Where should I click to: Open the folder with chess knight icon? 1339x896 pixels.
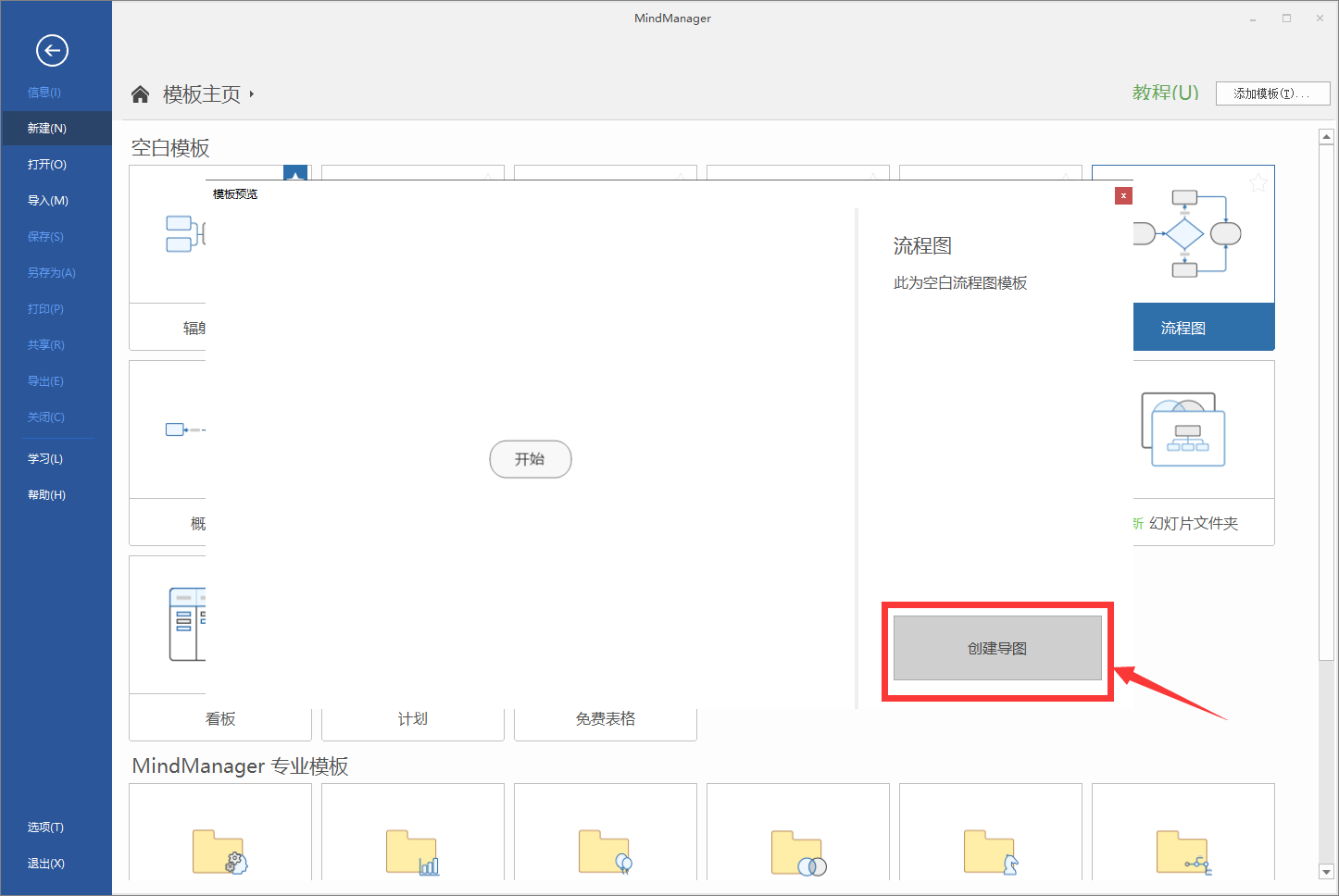tap(990, 852)
